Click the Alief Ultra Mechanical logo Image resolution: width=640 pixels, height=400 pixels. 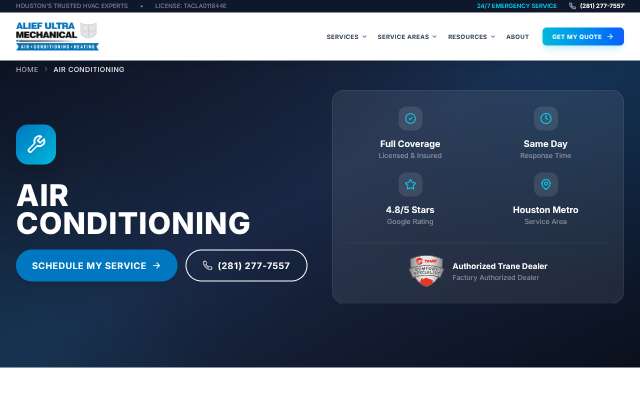click(57, 36)
